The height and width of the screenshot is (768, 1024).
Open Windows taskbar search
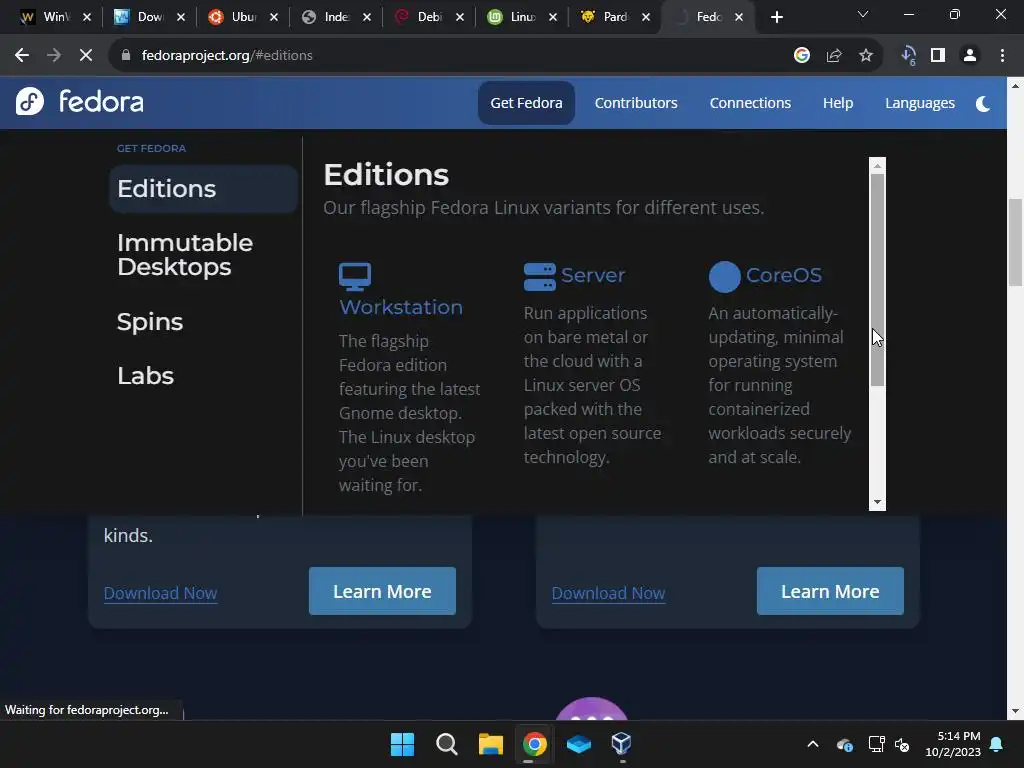pos(447,744)
